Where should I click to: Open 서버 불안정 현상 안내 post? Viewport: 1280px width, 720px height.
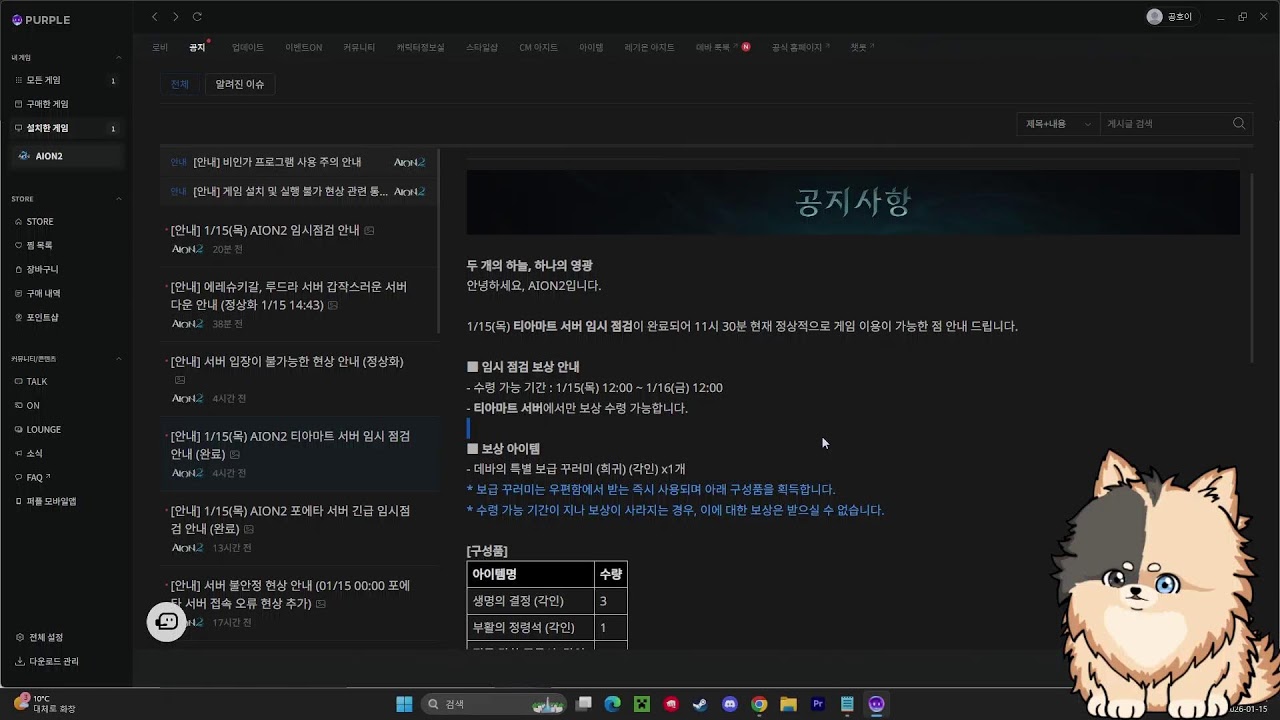tap(298, 603)
